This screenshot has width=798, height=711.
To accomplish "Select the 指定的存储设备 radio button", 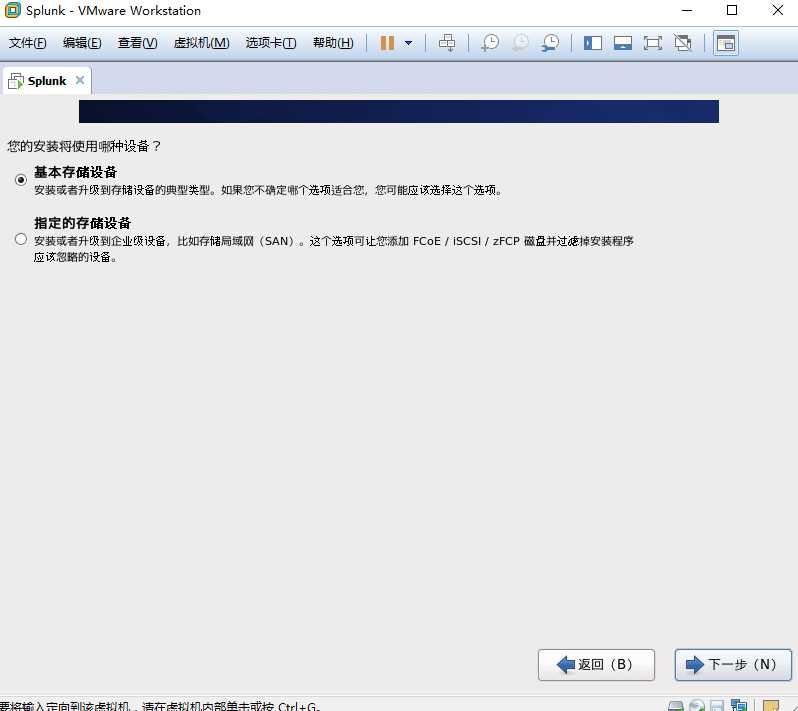I will click(21, 239).
